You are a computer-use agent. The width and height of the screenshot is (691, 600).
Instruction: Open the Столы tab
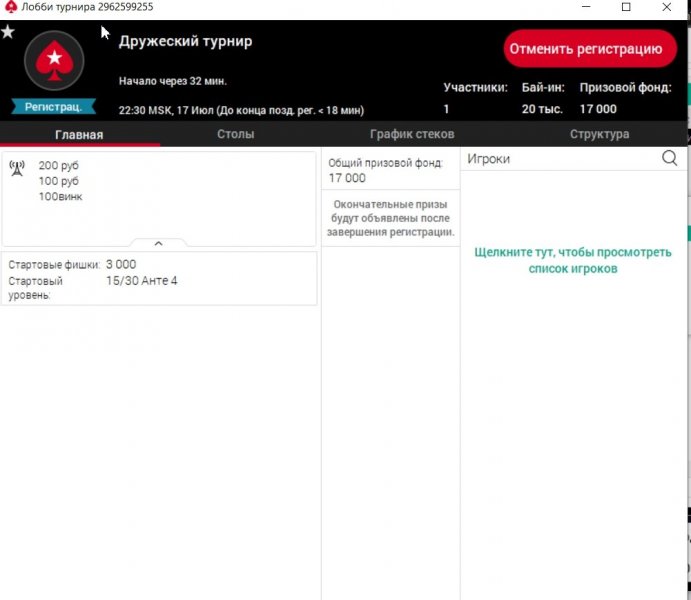point(235,134)
